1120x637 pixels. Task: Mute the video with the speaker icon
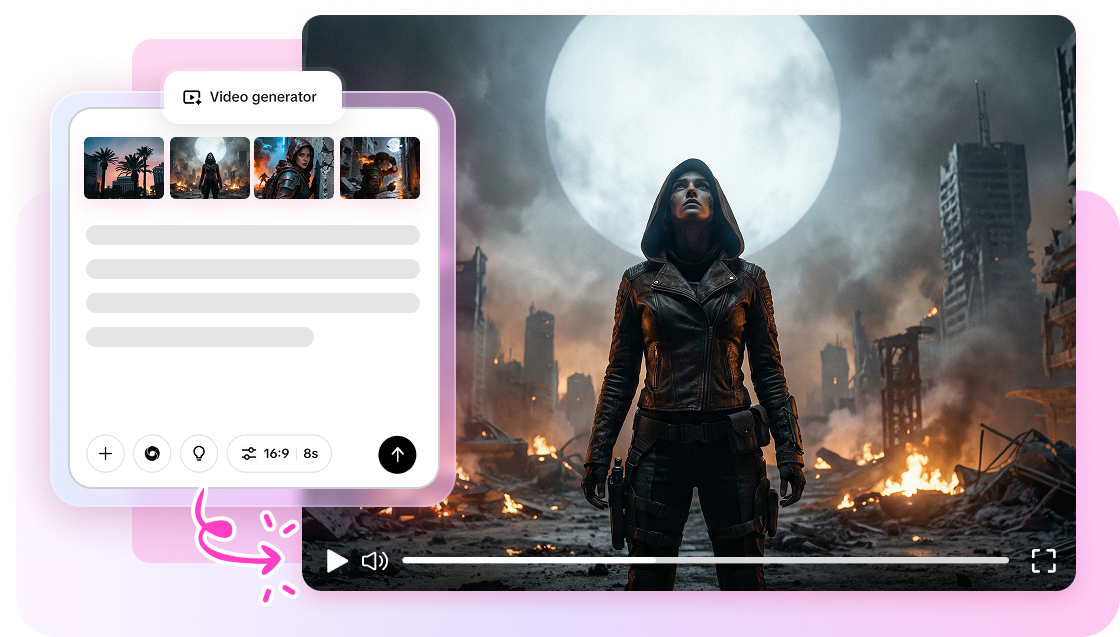[x=375, y=561]
